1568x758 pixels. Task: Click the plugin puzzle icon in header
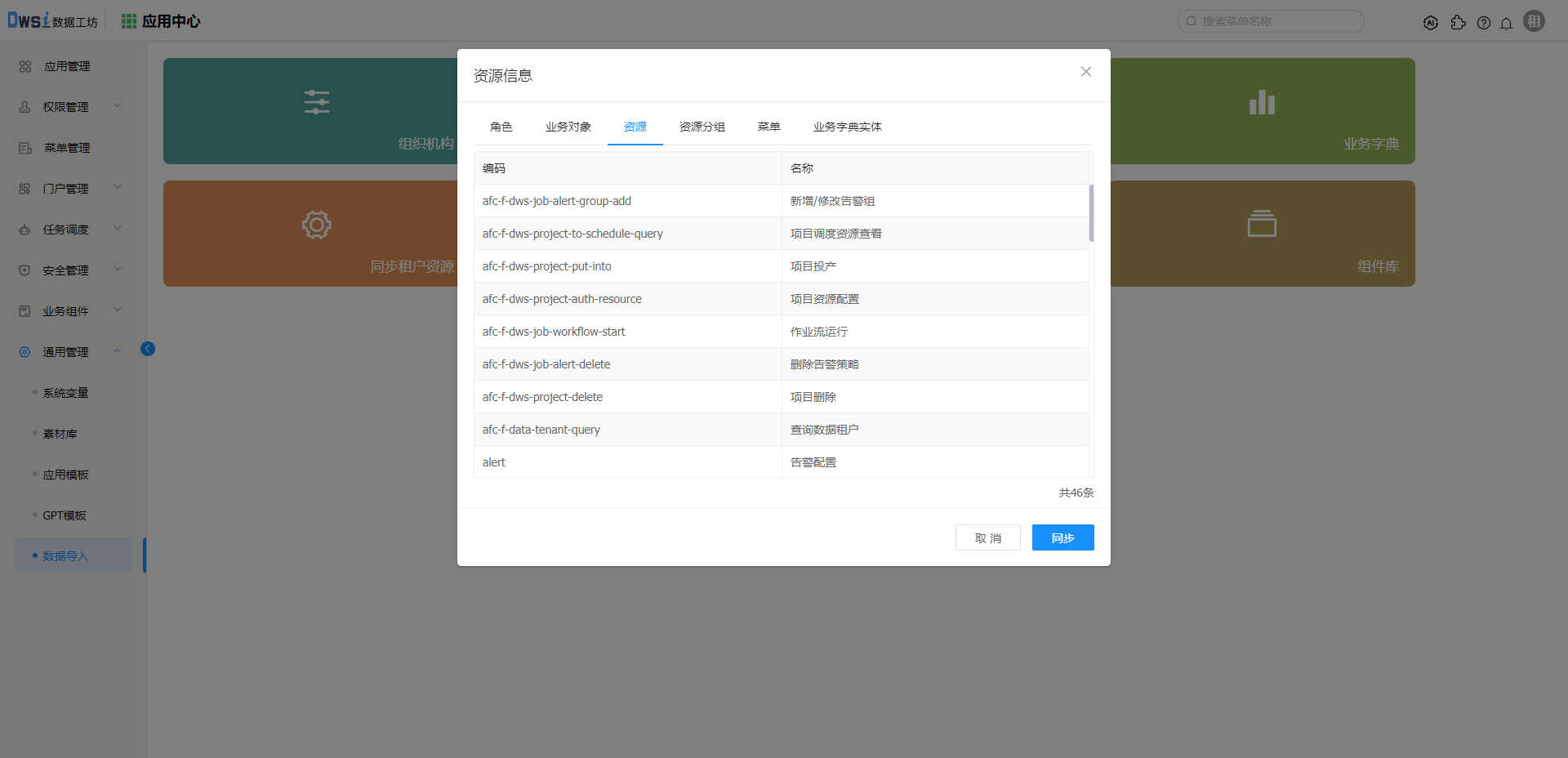point(1458,23)
